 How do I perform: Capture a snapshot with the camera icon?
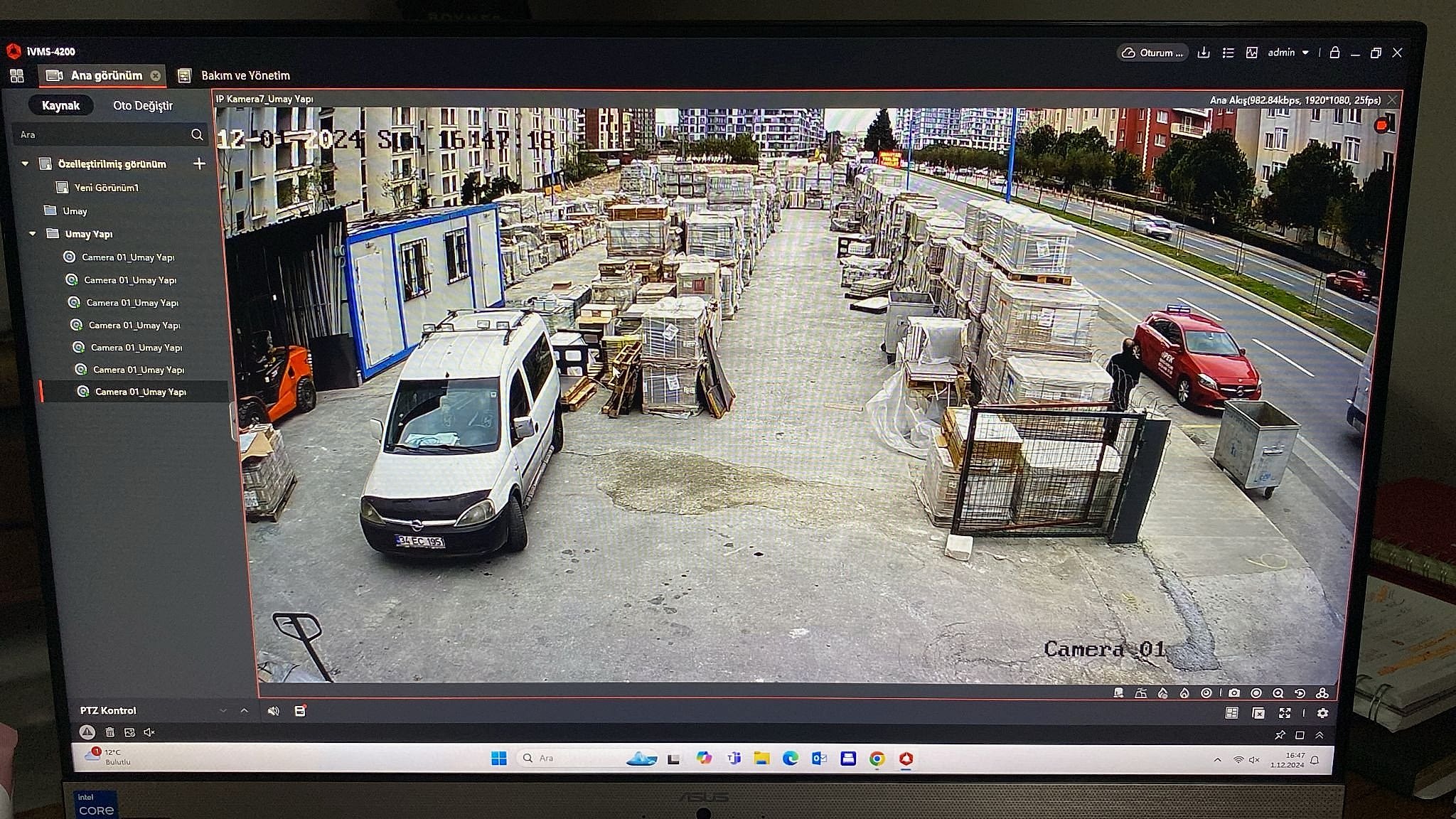pos(1234,693)
